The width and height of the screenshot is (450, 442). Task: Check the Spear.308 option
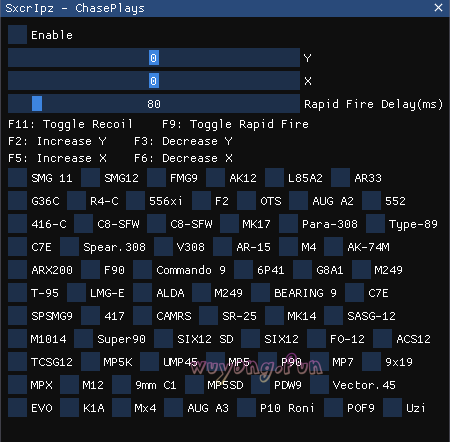pyautogui.click(x=69, y=247)
